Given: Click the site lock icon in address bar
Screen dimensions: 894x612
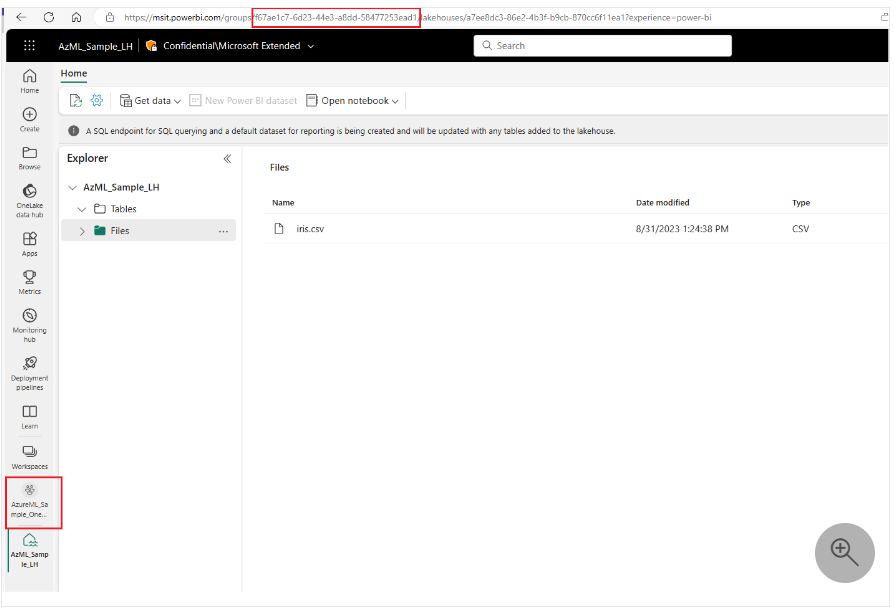Looking at the screenshot, I should tap(110, 18).
